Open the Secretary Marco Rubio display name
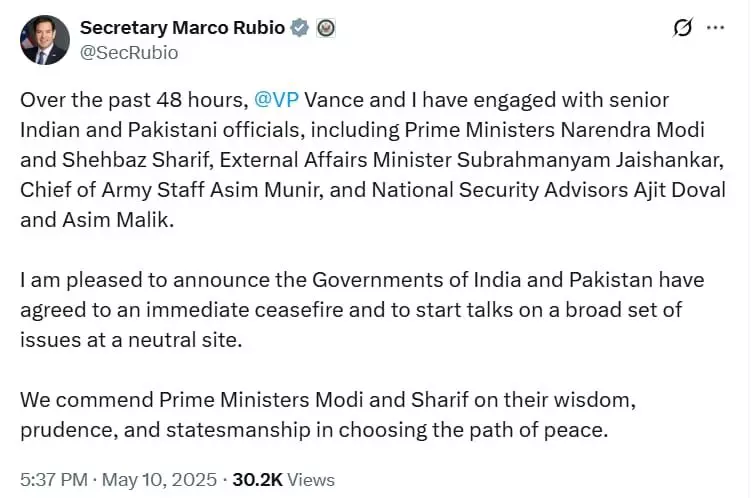This screenshot has height=498, width=756. pyautogui.click(x=181, y=27)
